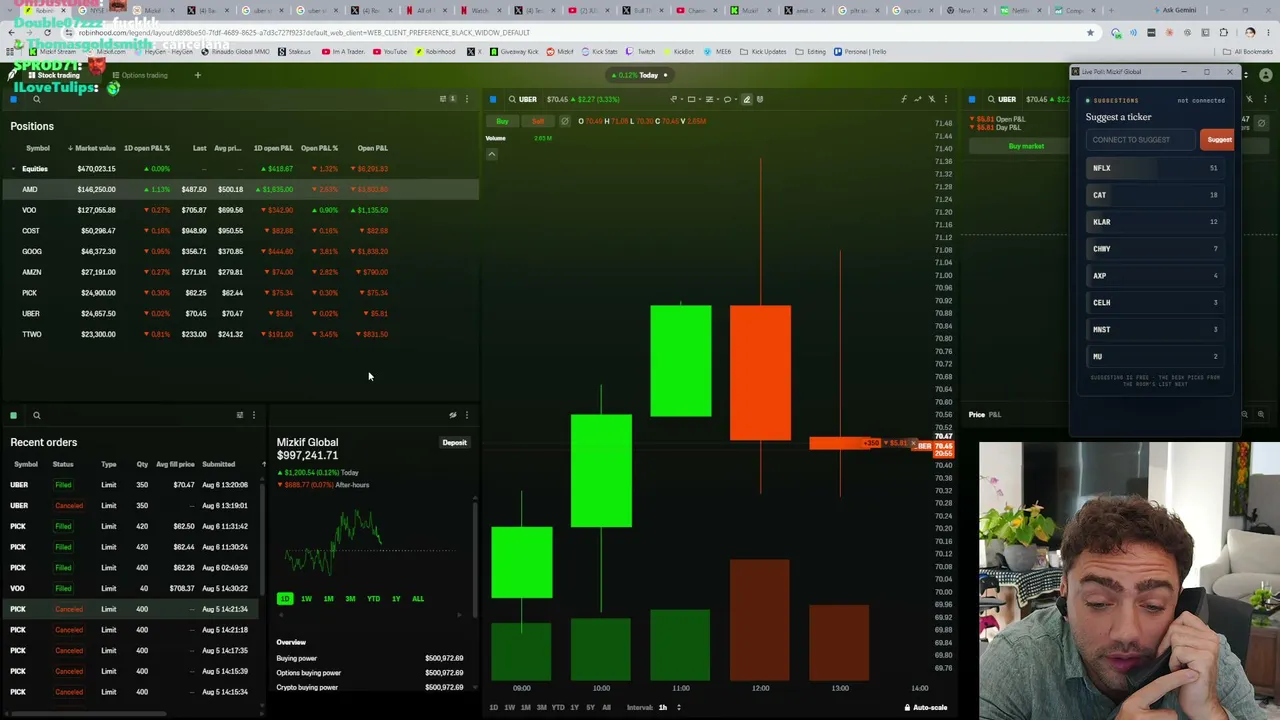Screen dimensions: 1280x720
Task: Select the COST position row
Action: coord(240,231)
